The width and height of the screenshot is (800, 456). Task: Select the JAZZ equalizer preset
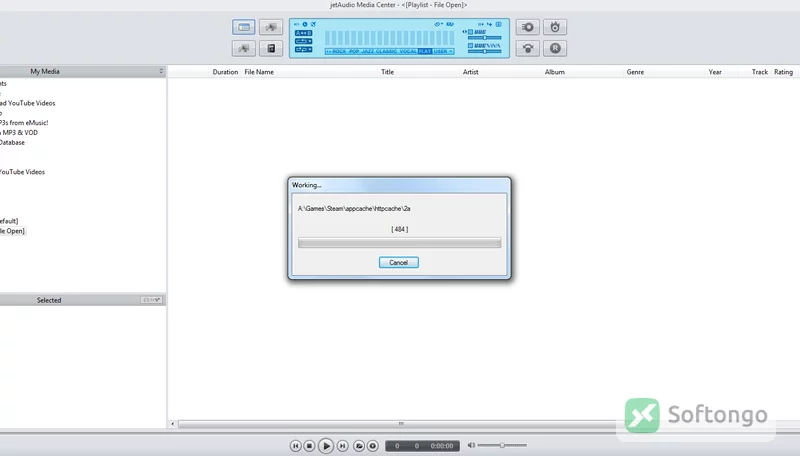(367, 52)
